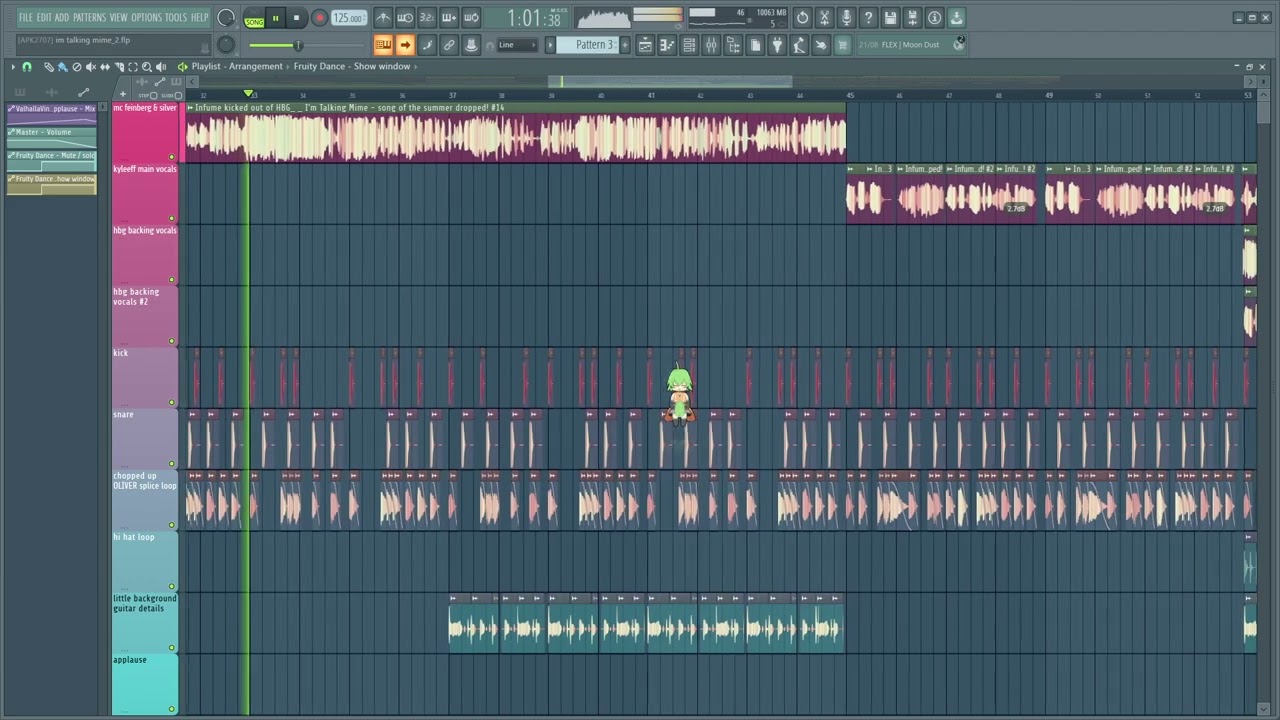Click the FLEX | Moon Dust news panel
Image resolution: width=1280 pixels, height=720 pixels.
tap(910, 45)
